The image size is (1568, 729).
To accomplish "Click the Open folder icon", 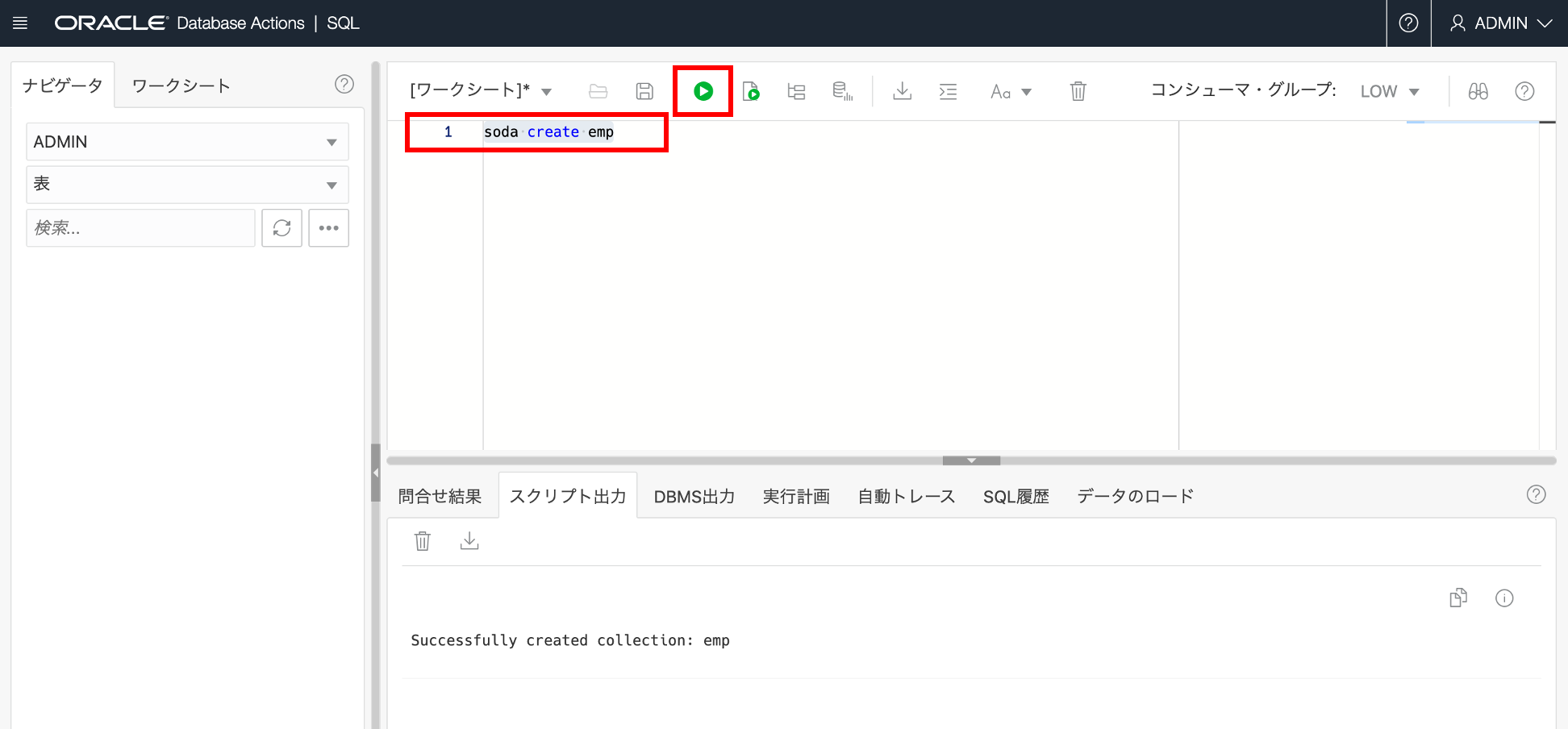I will tap(598, 91).
